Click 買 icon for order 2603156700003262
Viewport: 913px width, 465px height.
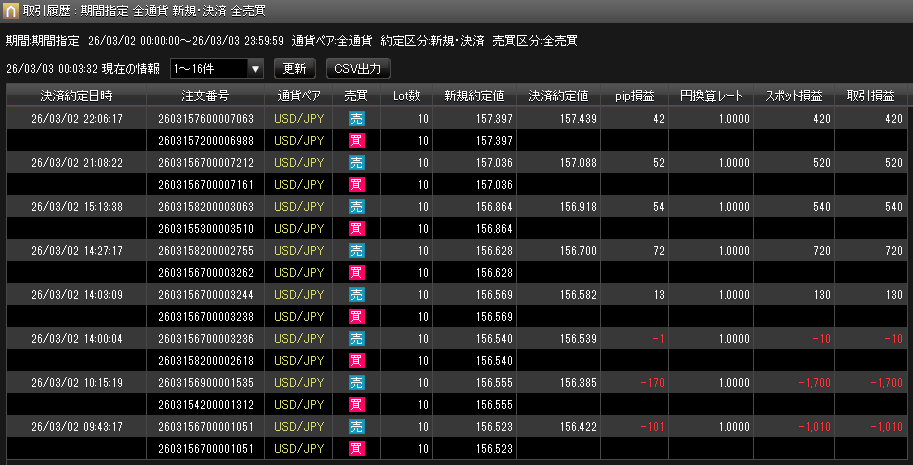pos(356,273)
